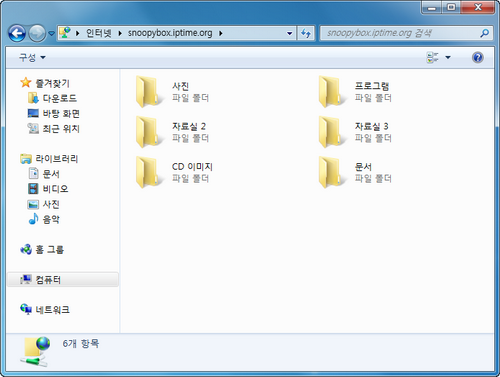Click the 다운로드 folder icon
The image size is (500, 377).
[x=33, y=98]
